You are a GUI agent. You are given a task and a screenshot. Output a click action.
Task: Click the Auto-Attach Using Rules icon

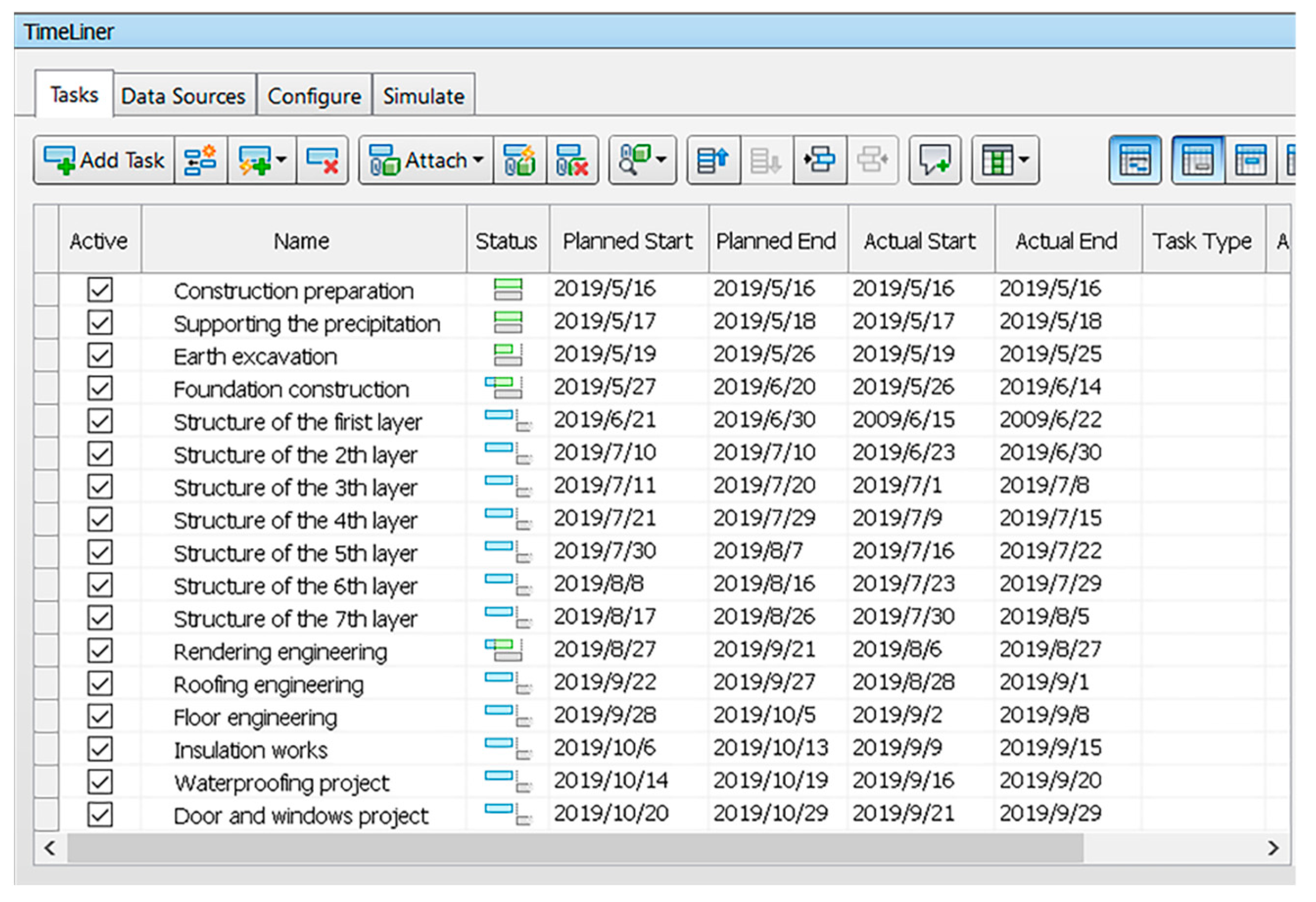(x=519, y=161)
